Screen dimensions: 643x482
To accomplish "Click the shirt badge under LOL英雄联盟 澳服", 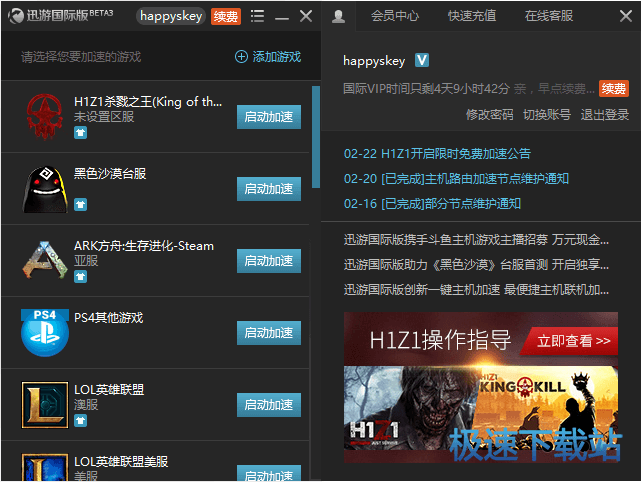I will click(x=80, y=420).
